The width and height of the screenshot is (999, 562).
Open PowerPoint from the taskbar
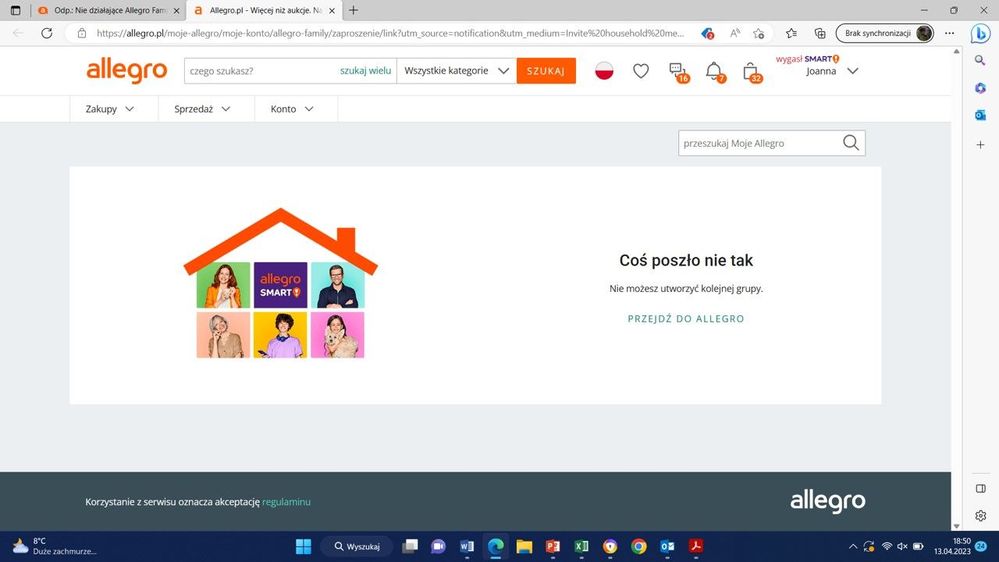(x=552, y=546)
